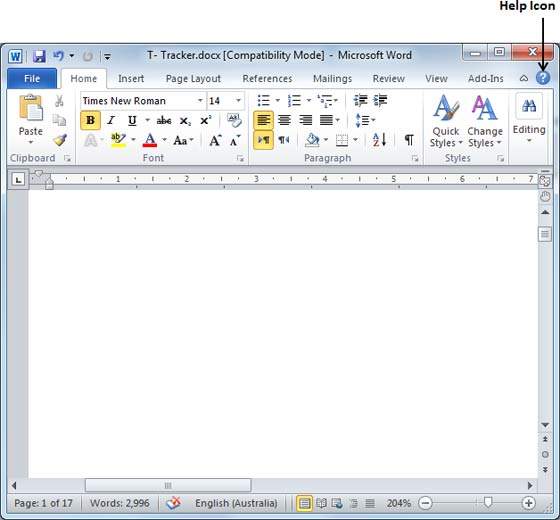Open the font name dropdown
The height and width of the screenshot is (520, 560).
click(200, 101)
